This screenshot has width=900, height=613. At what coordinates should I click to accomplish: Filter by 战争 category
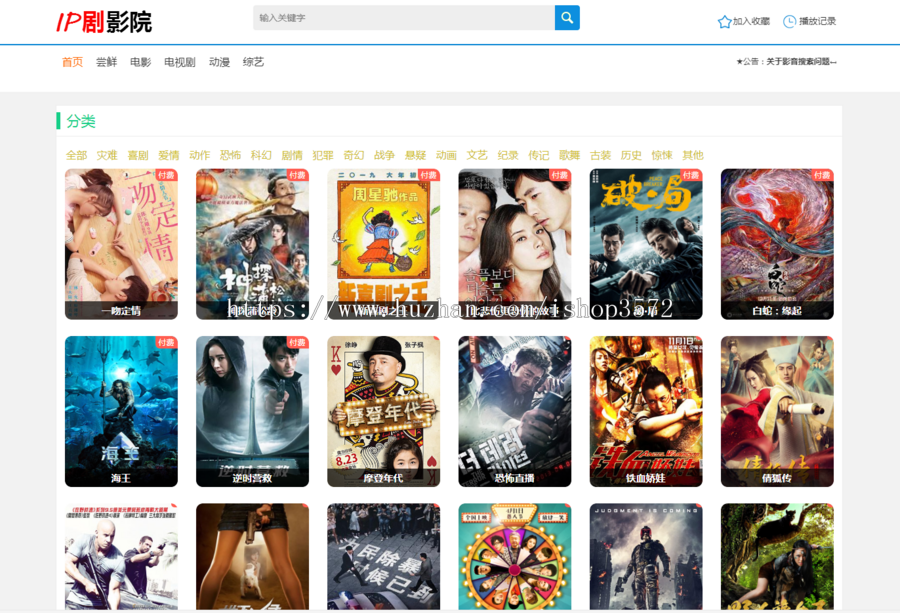pos(385,155)
